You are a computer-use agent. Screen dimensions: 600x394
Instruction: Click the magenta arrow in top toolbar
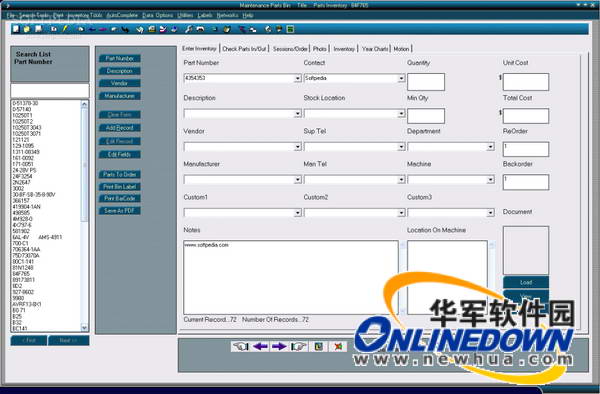(x=103, y=29)
